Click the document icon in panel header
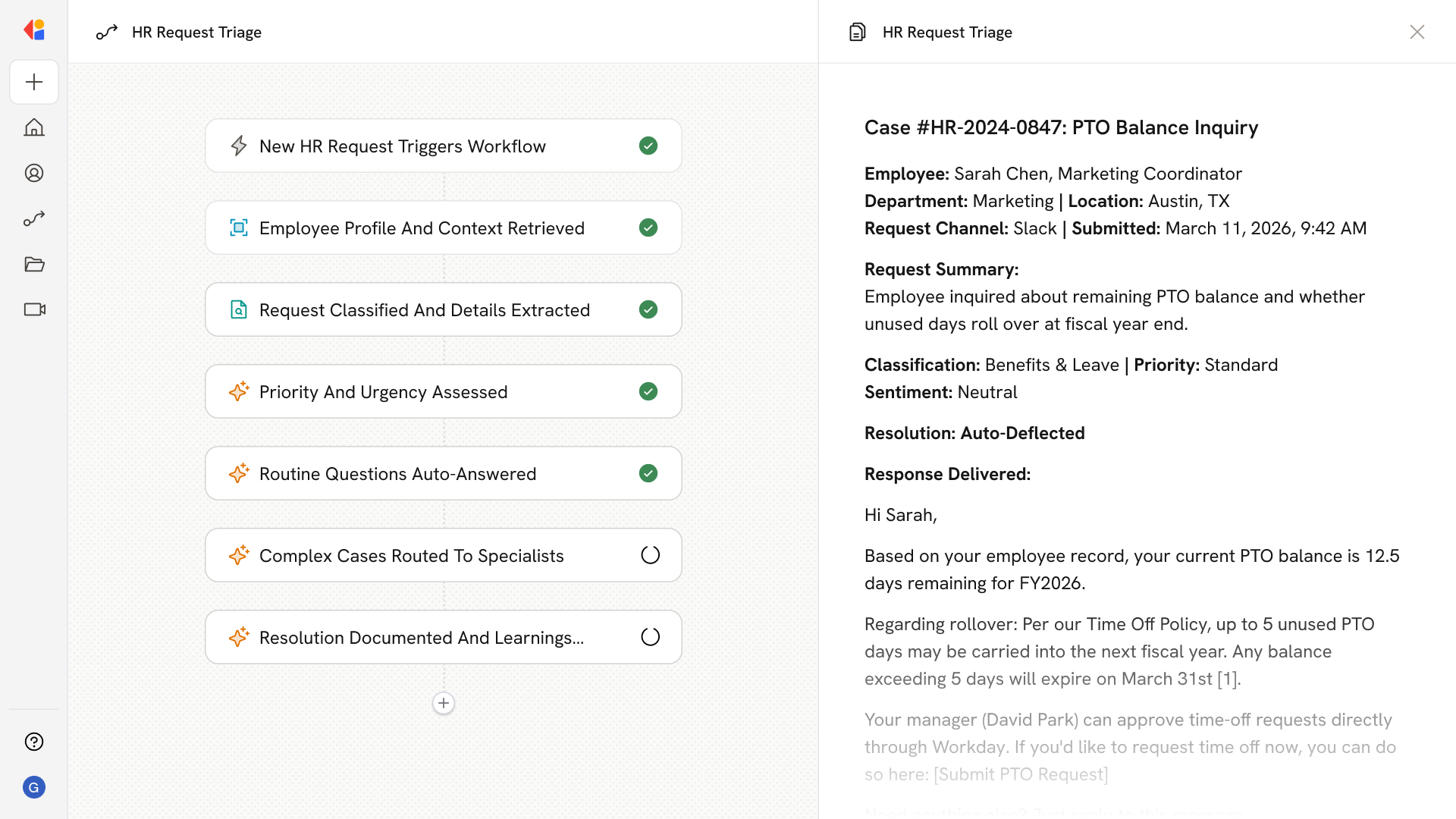 [858, 32]
